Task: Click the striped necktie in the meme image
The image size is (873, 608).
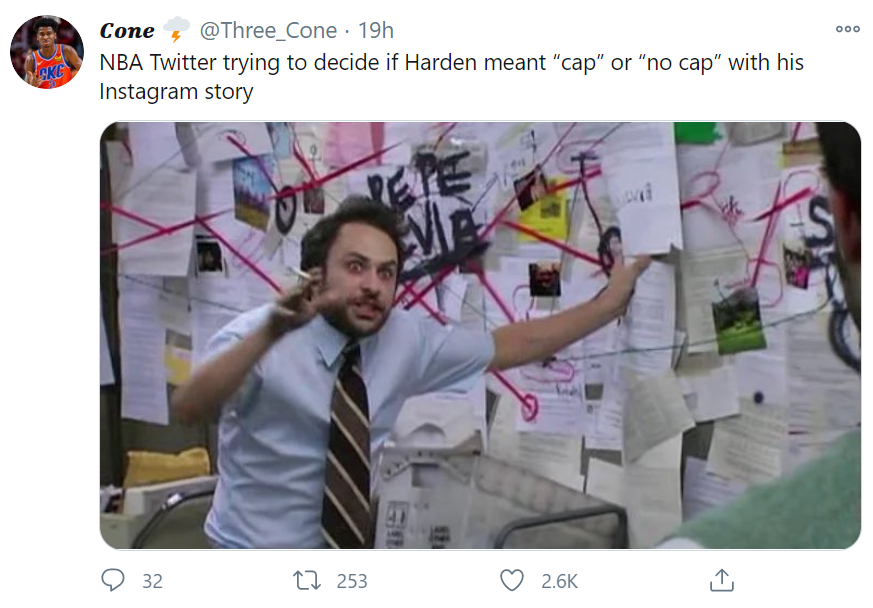Action: pyautogui.click(x=349, y=447)
